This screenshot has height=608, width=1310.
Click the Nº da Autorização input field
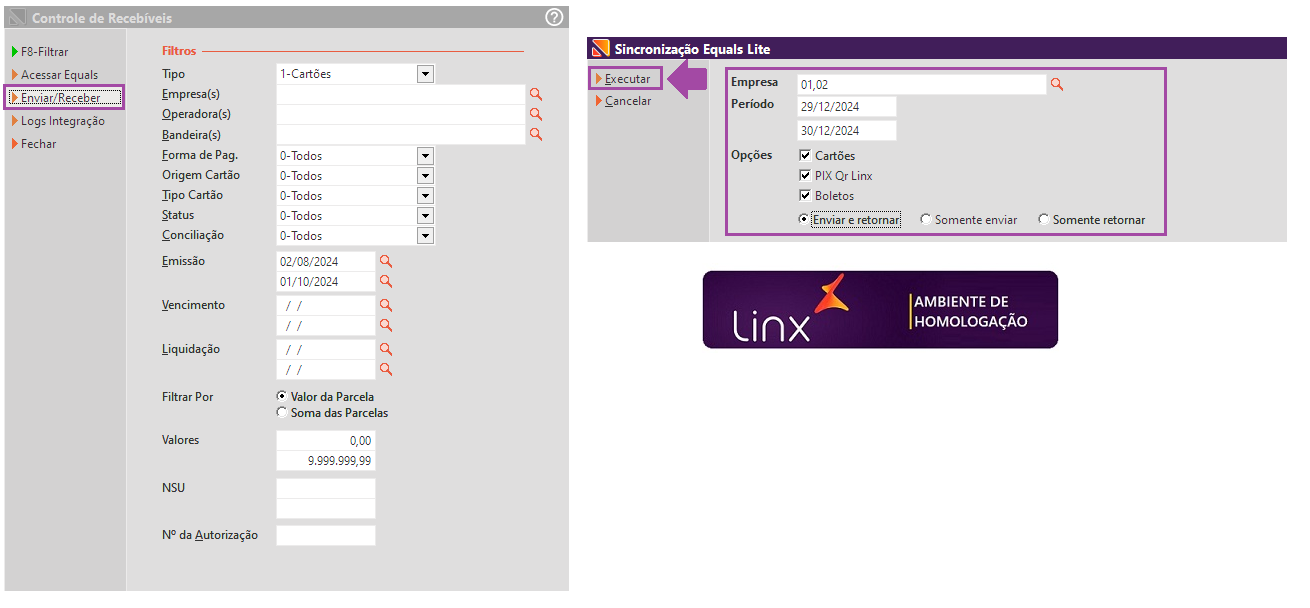tap(326, 535)
